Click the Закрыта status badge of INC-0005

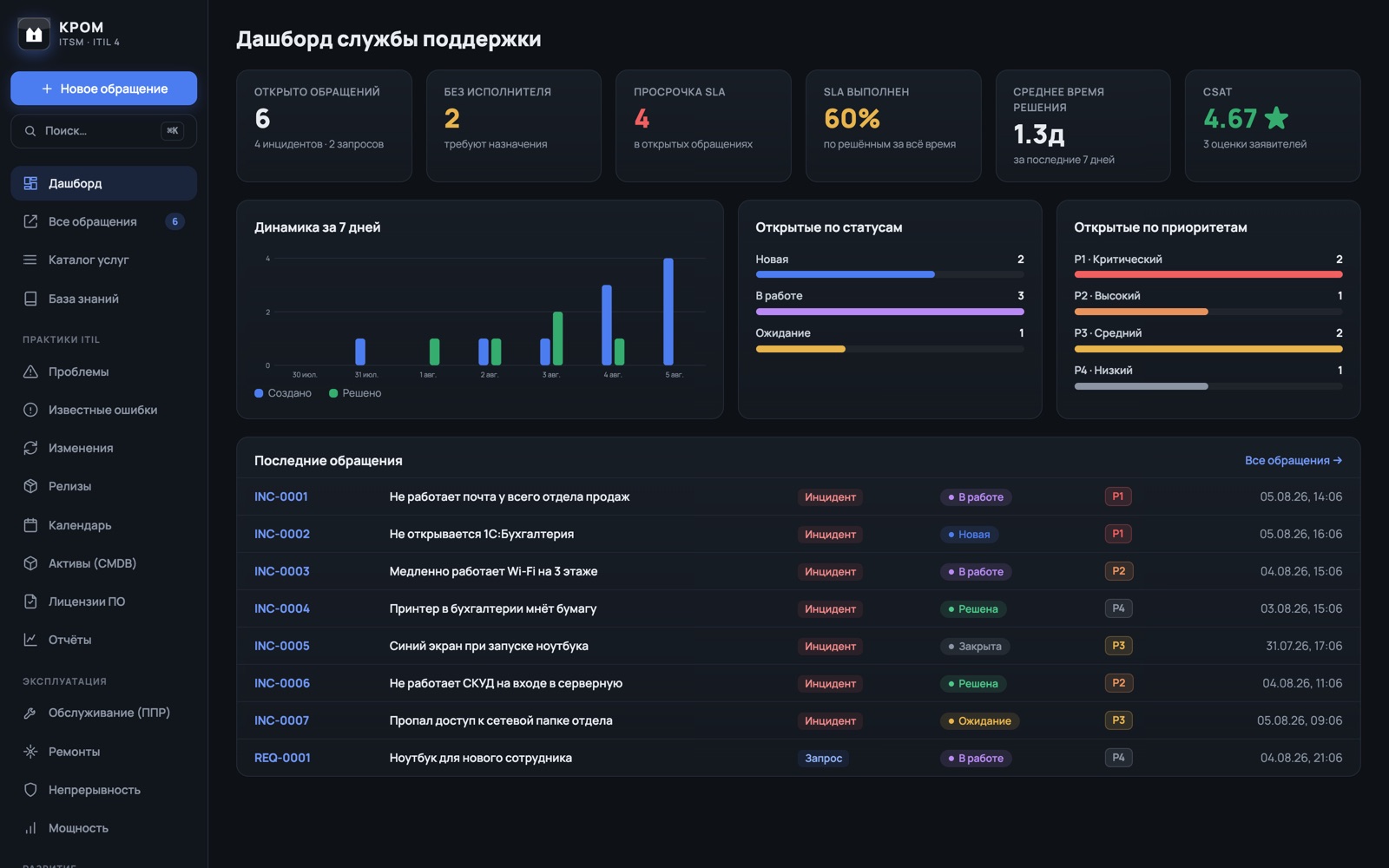[x=975, y=646]
